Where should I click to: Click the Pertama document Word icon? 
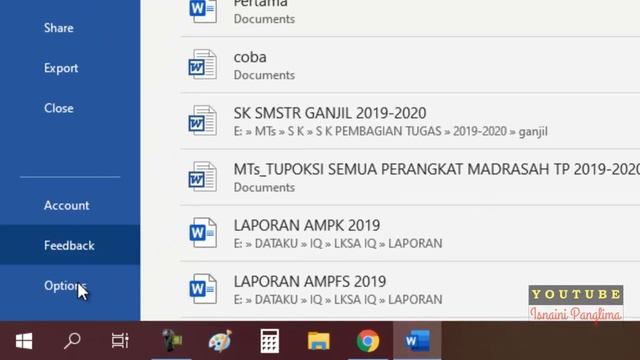pyautogui.click(x=203, y=10)
